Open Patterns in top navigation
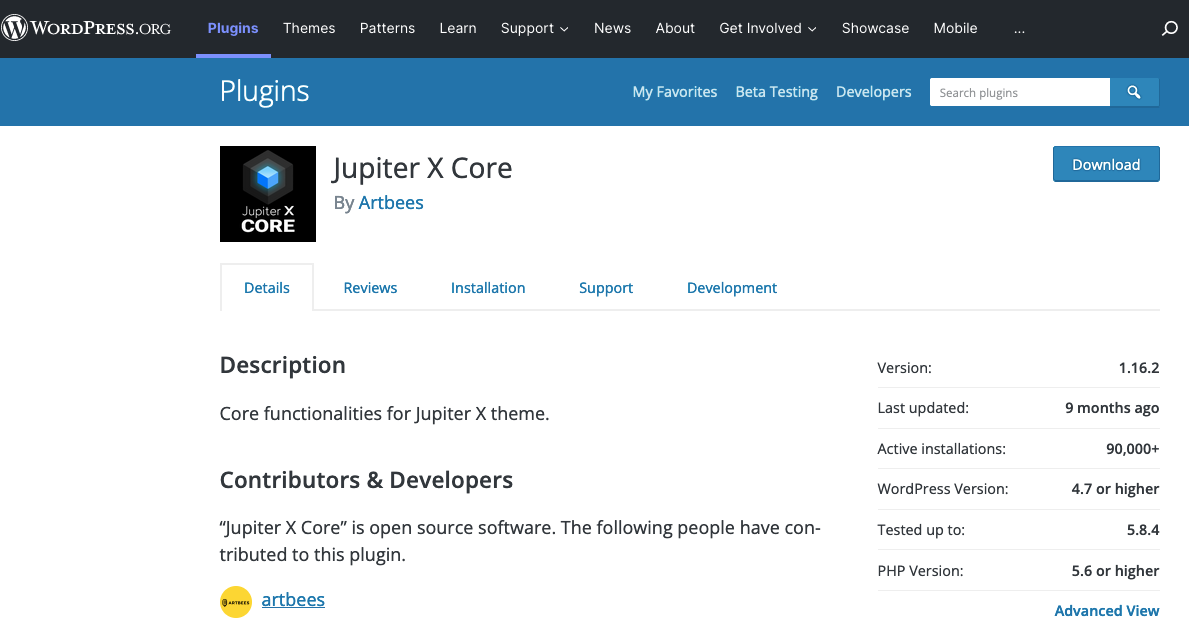The height and width of the screenshot is (642, 1189). (x=387, y=28)
